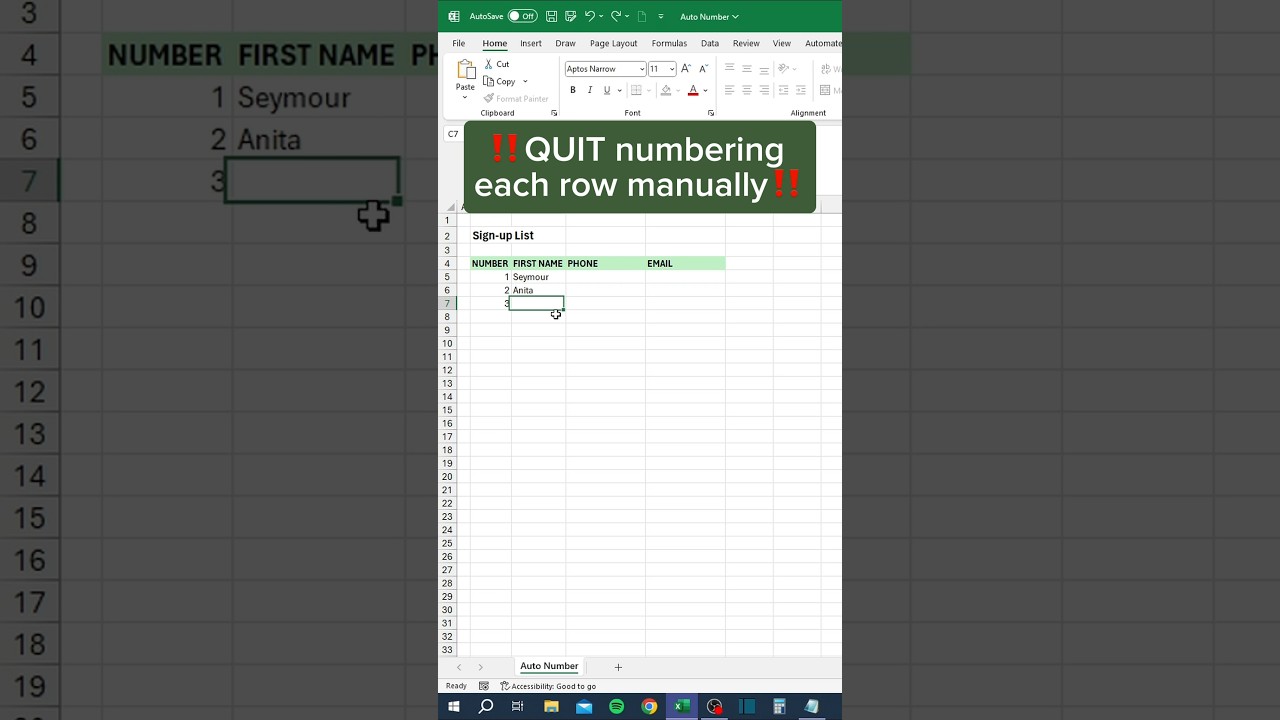Click the Name Box showing C7
Viewport: 1280px width, 720px height.
click(453, 134)
